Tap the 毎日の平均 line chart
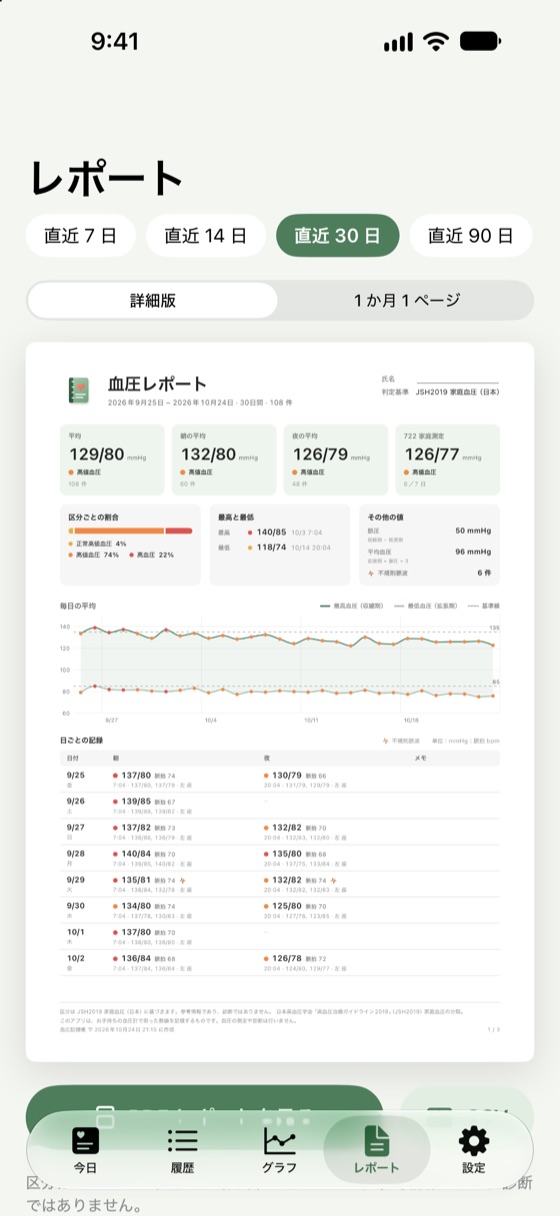The image size is (560, 1216). point(280,669)
